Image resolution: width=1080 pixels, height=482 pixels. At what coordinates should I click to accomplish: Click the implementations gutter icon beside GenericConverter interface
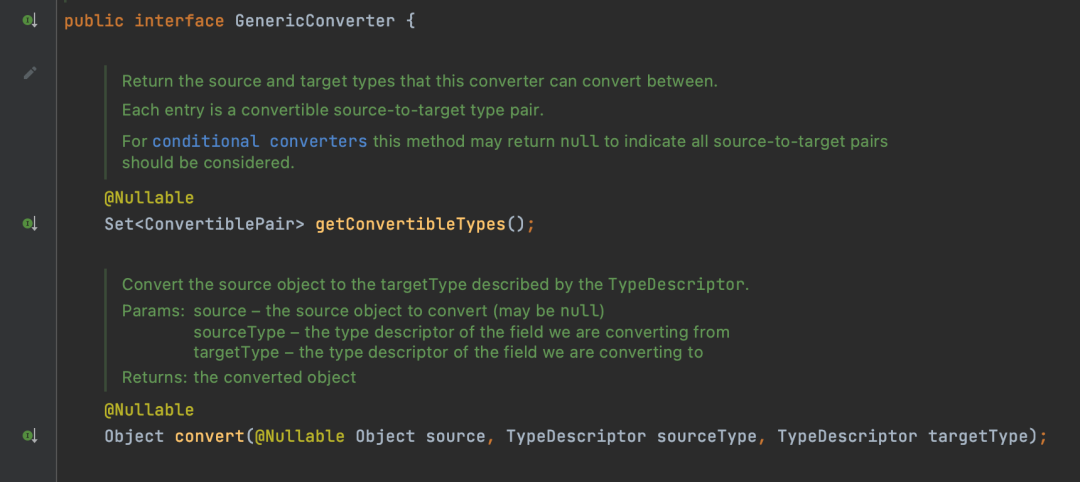(x=30, y=21)
